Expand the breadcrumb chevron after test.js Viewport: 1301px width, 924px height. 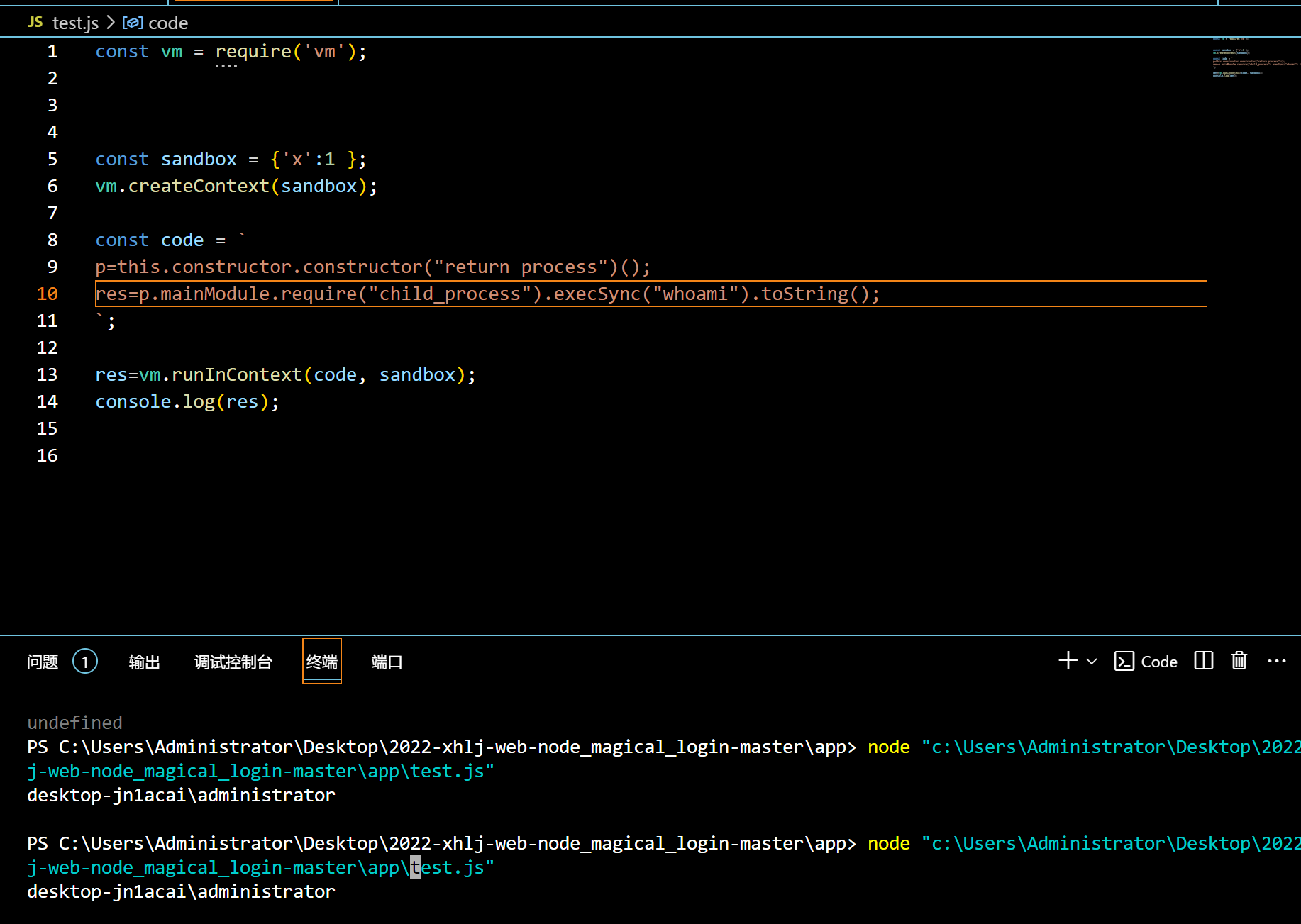(x=111, y=23)
